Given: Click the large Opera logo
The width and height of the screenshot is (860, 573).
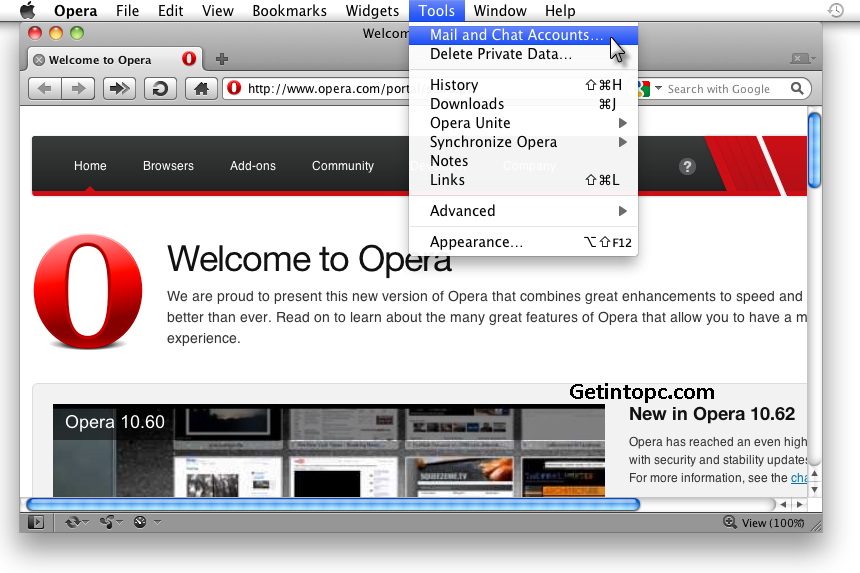Looking at the screenshot, I should tap(88, 291).
